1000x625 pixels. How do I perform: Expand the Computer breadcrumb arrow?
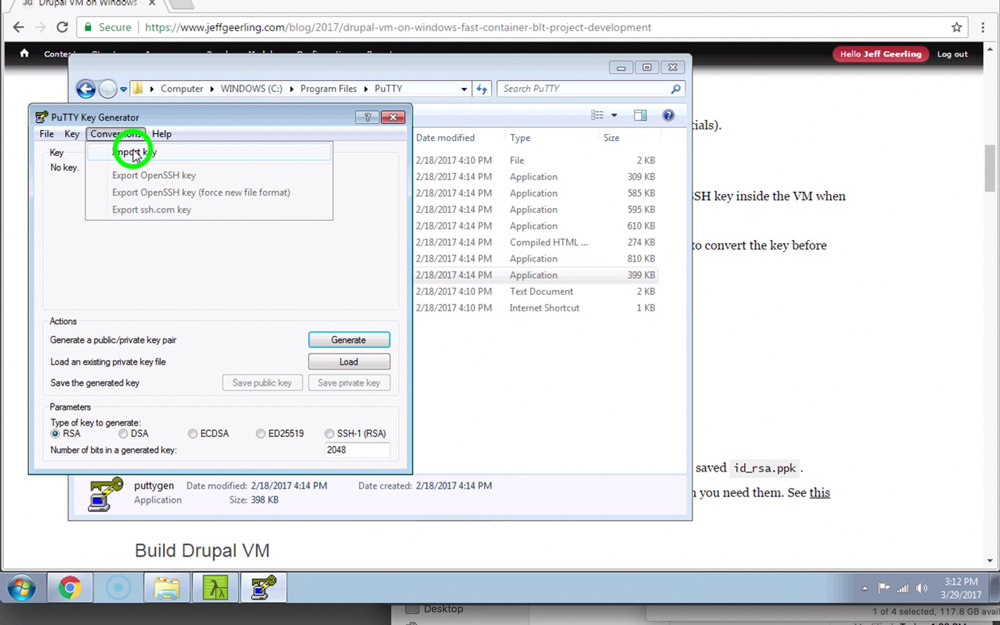point(212,89)
